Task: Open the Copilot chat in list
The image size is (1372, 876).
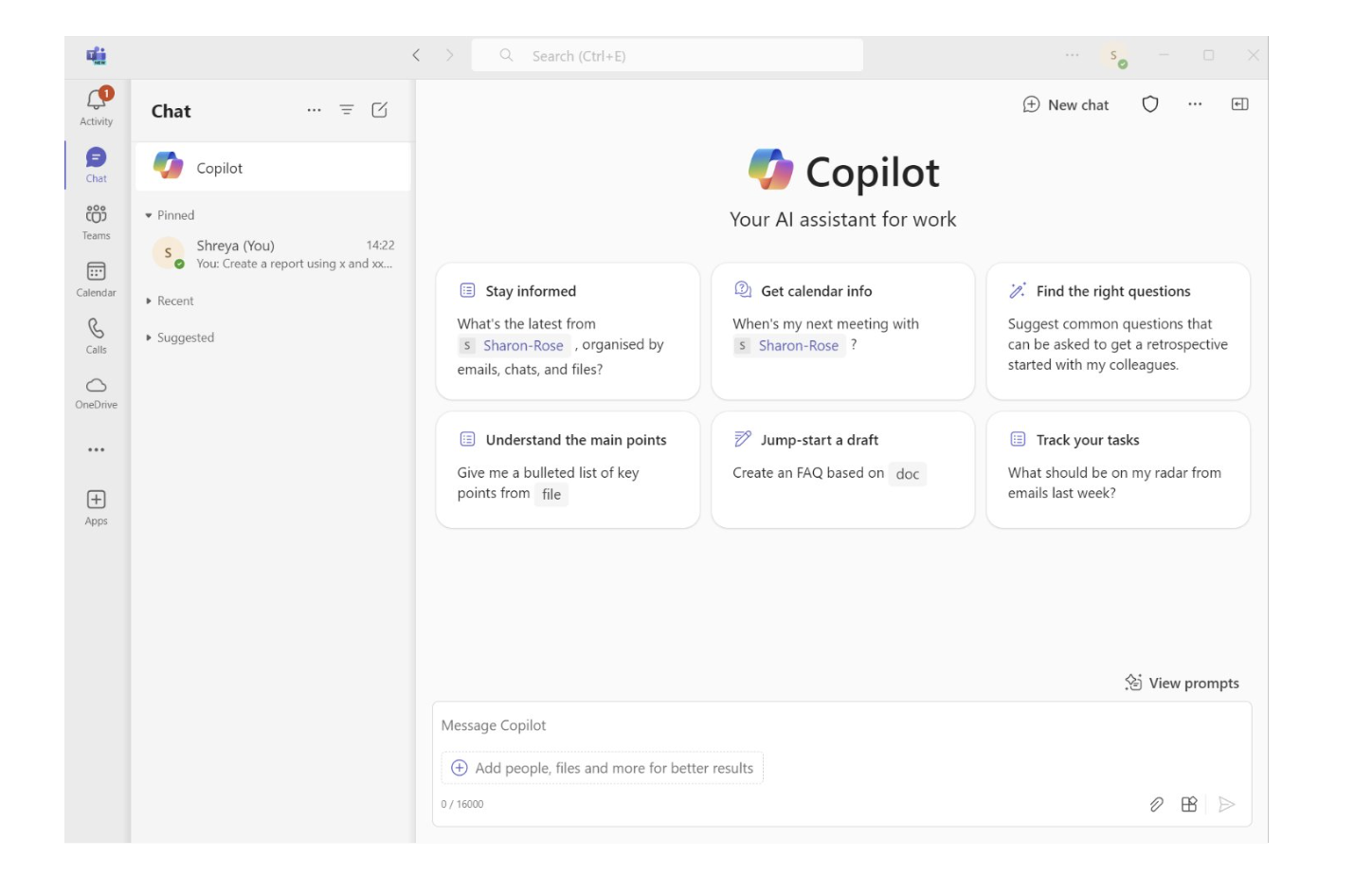Action: [273, 167]
